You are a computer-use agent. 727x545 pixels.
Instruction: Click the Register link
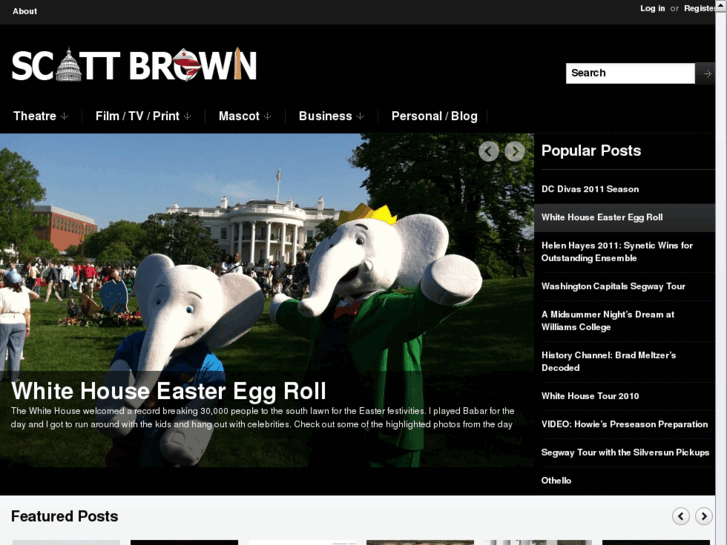[x=699, y=8]
